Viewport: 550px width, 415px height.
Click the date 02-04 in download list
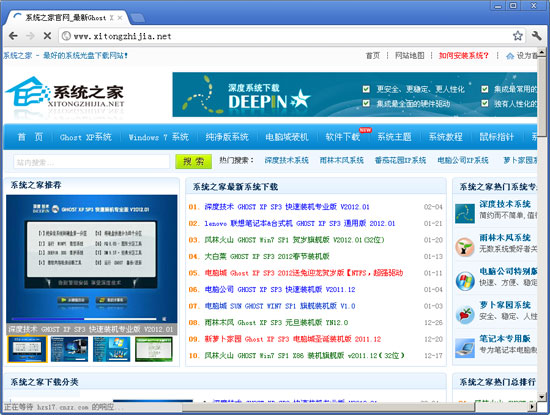point(433,207)
